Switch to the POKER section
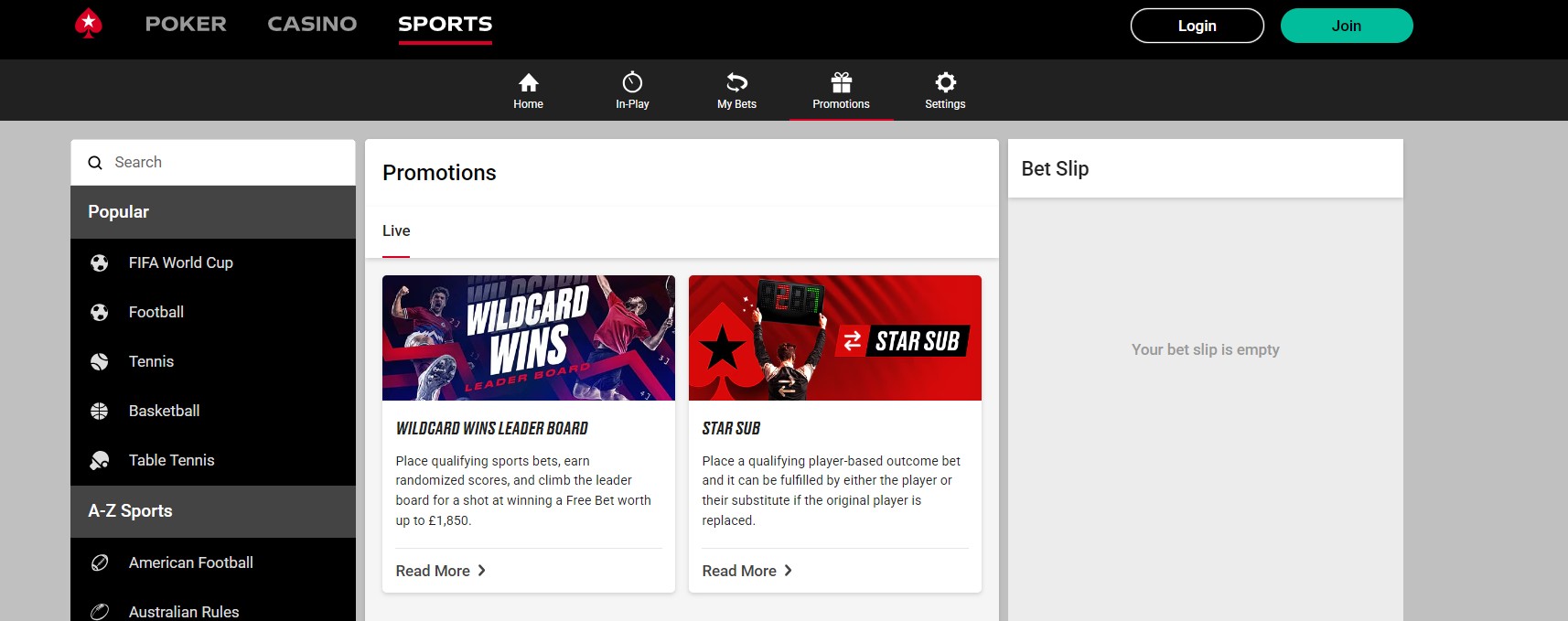 [186, 24]
